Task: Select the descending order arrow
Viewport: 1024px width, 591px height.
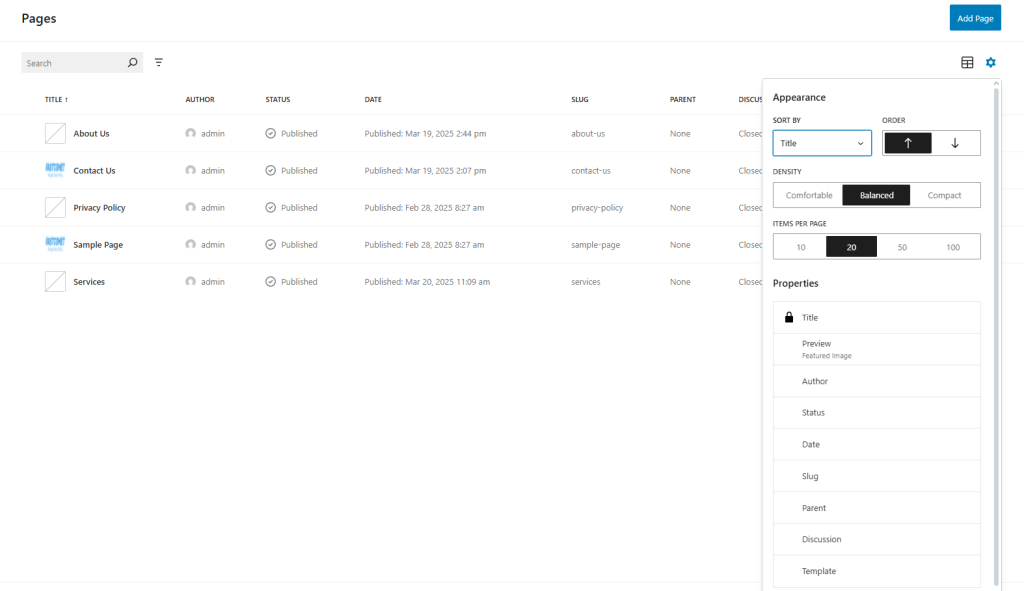Action: click(954, 142)
